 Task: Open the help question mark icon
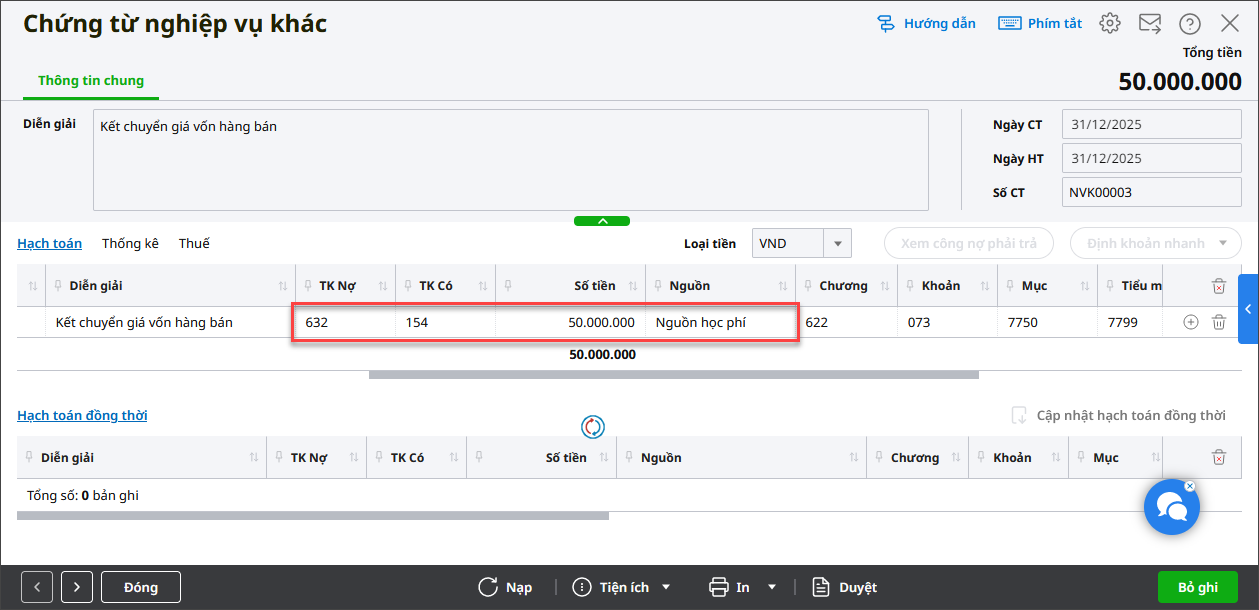1190,23
